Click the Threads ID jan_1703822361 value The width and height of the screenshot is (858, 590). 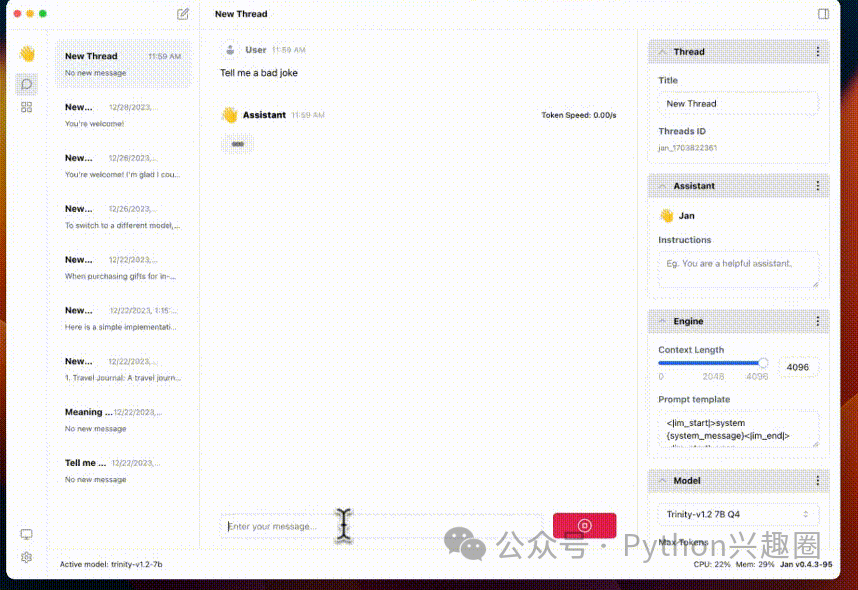pos(687,148)
